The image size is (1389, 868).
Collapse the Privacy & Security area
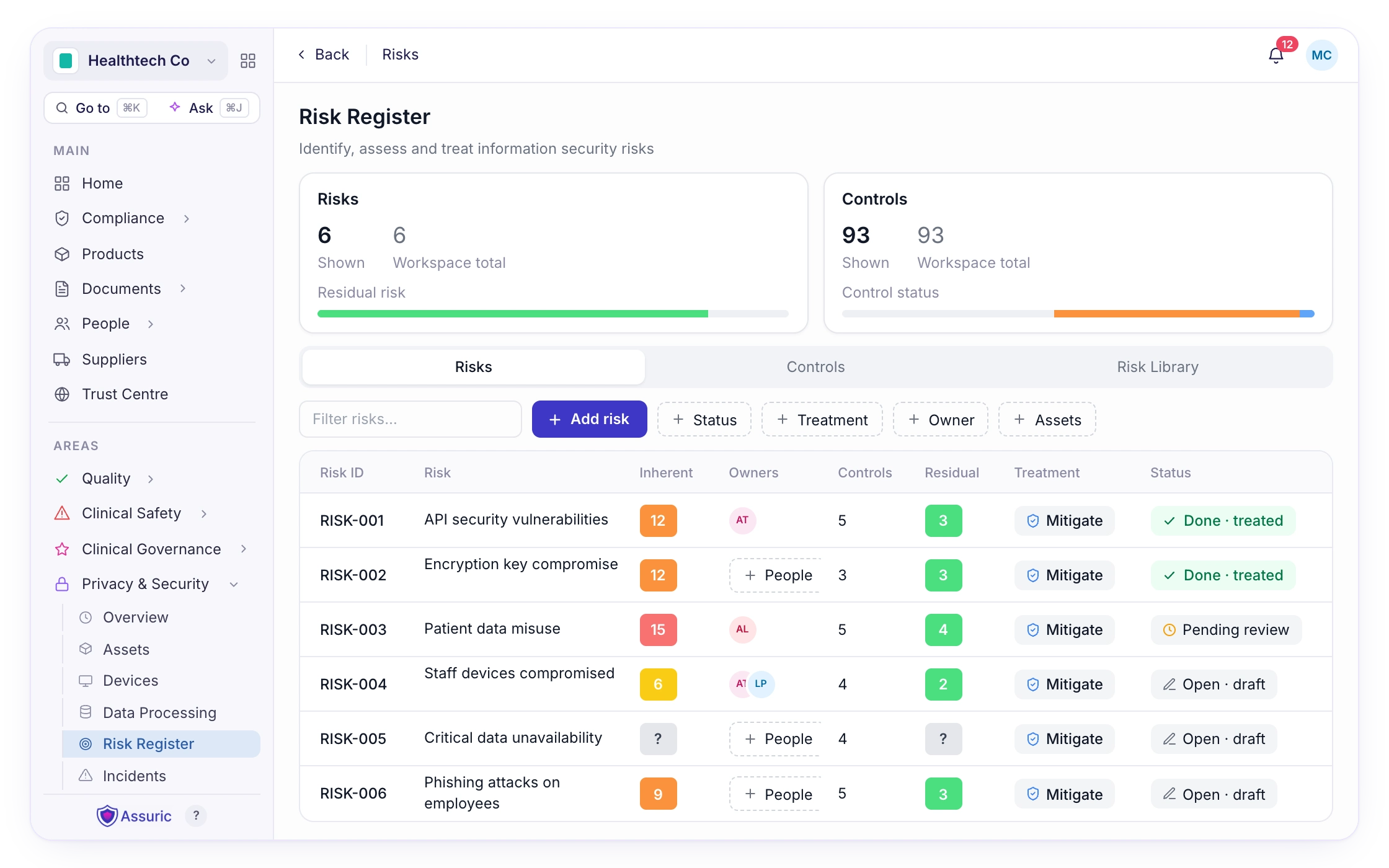(234, 585)
